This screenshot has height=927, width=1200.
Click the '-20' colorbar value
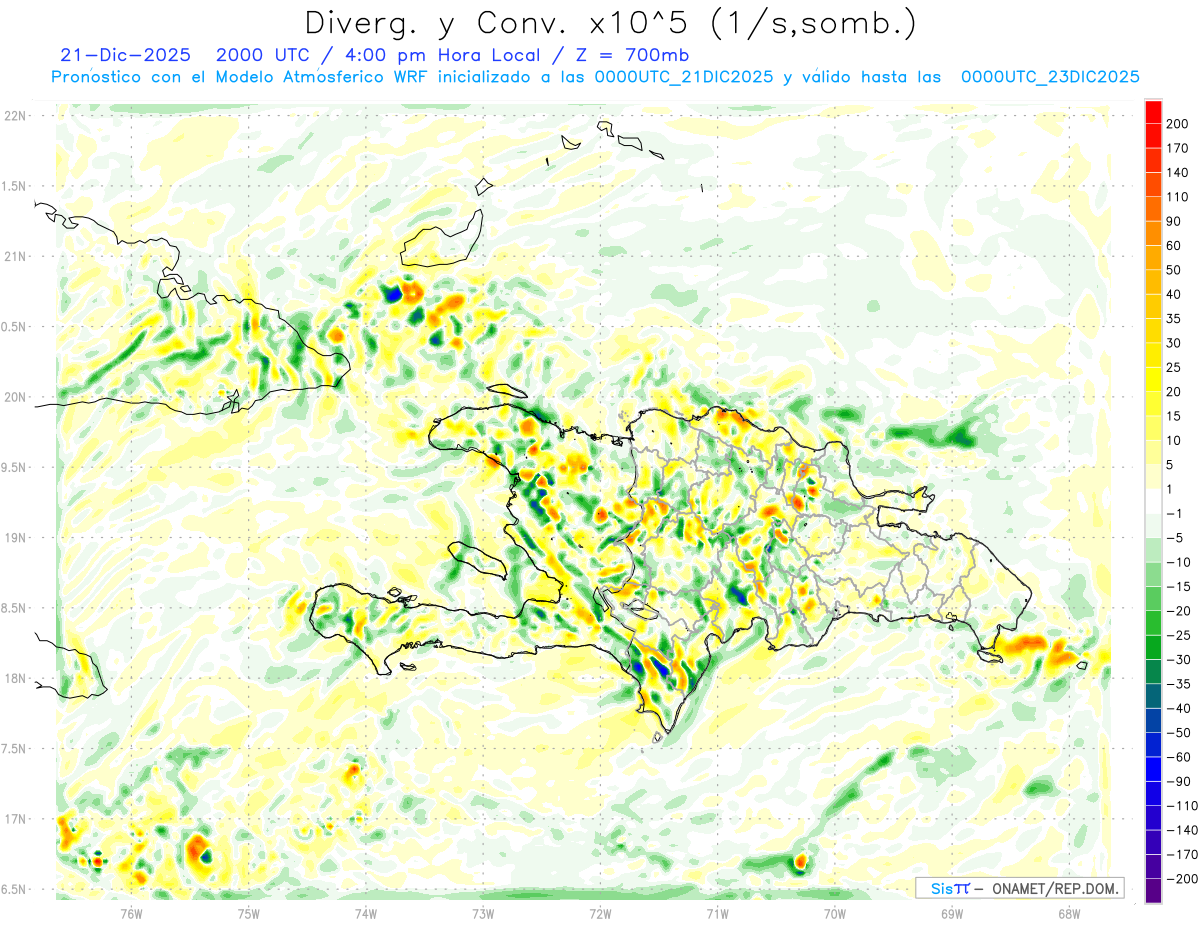1179,611
